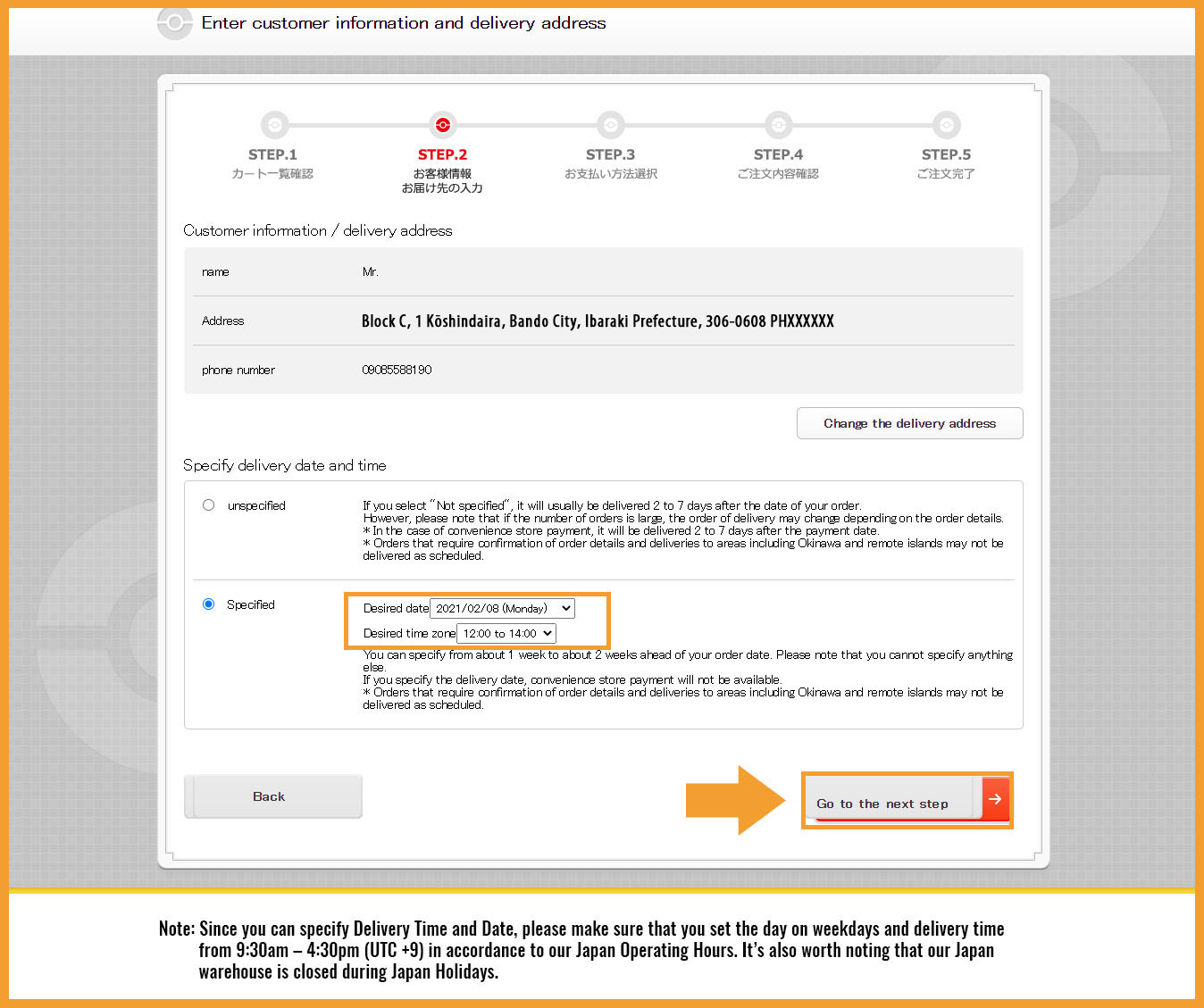The height and width of the screenshot is (1008, 1204).
Task: Click the STEP.4 Pokeball progress icon
Action: tap(778, 125)
